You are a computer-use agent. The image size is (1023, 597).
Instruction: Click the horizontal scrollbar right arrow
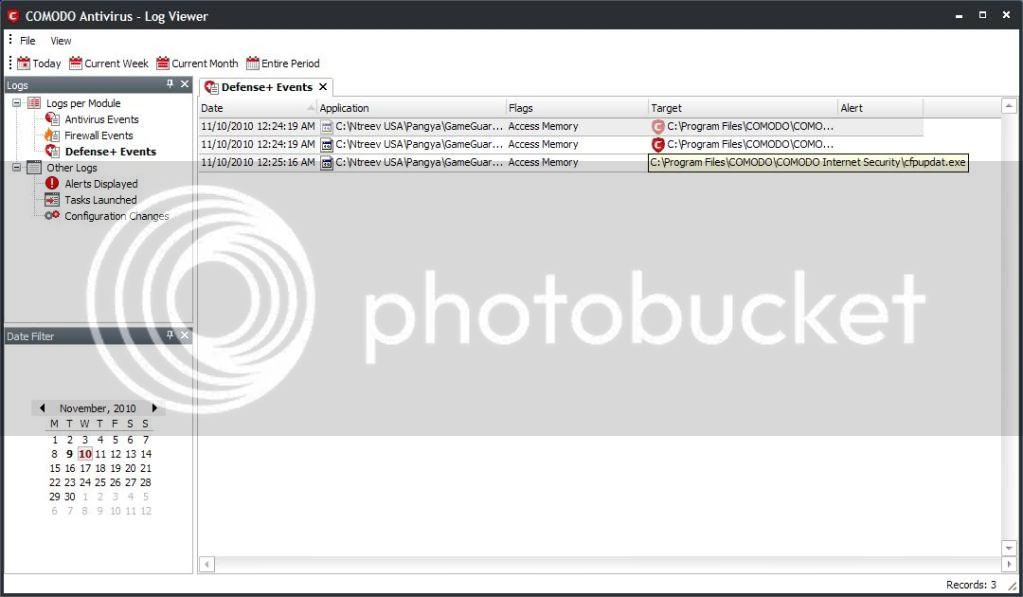(x=1009, y=564)
